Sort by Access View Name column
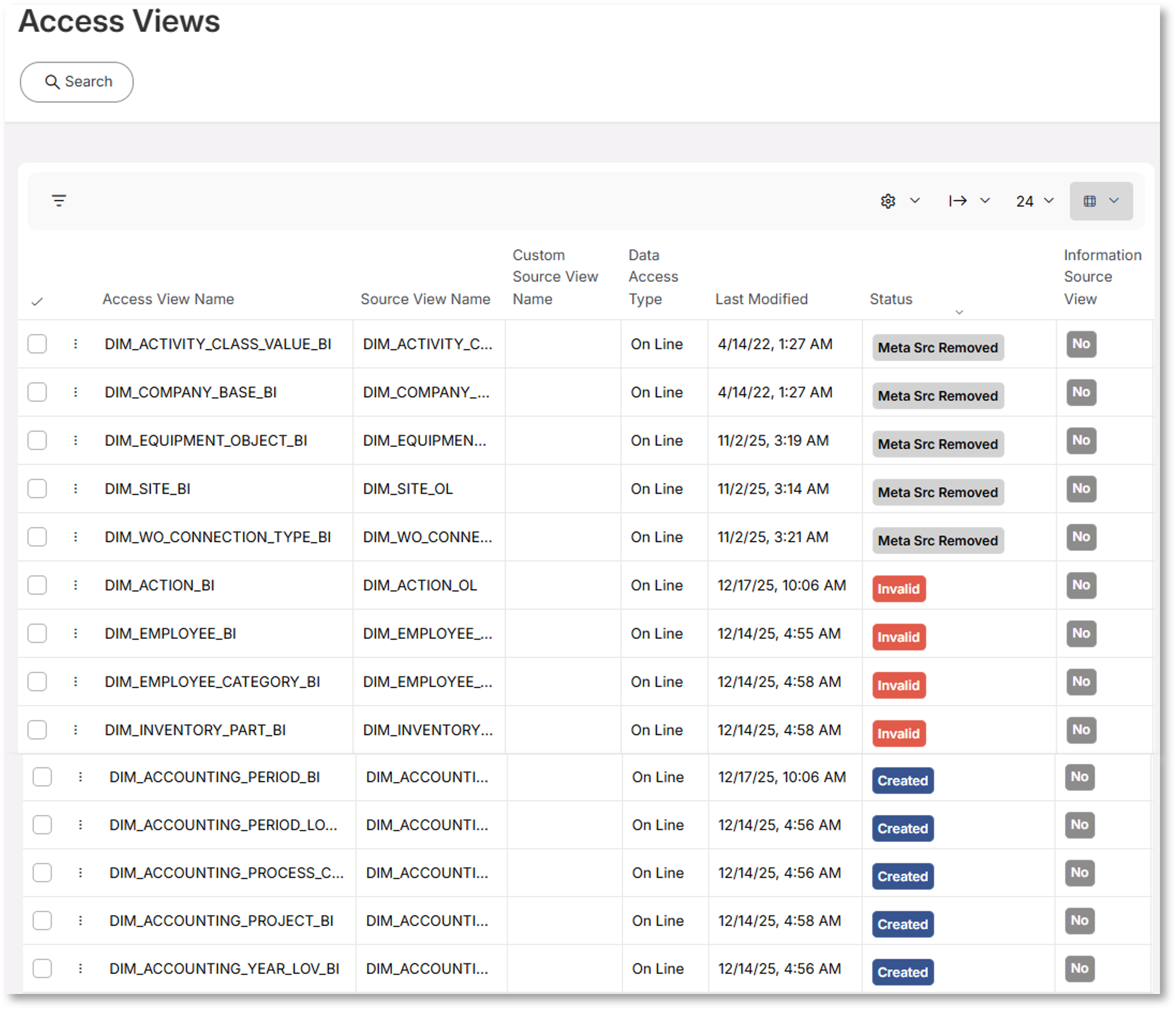Image resolution: width=1176 pixels, height=1010 pixels. coord(168,299)
